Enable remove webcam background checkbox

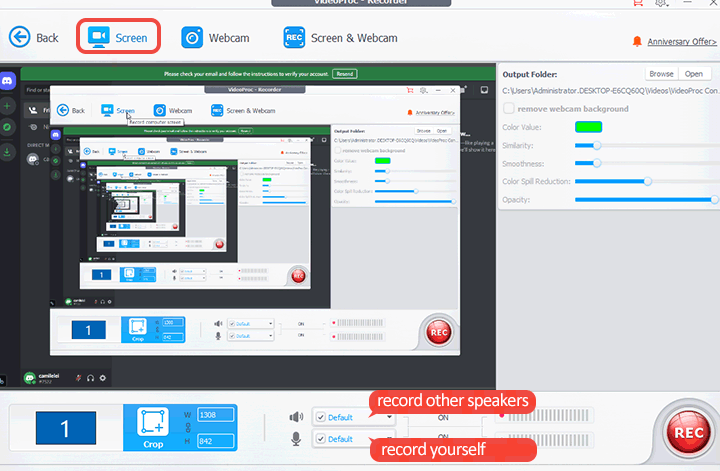click(x=509, y=109)
